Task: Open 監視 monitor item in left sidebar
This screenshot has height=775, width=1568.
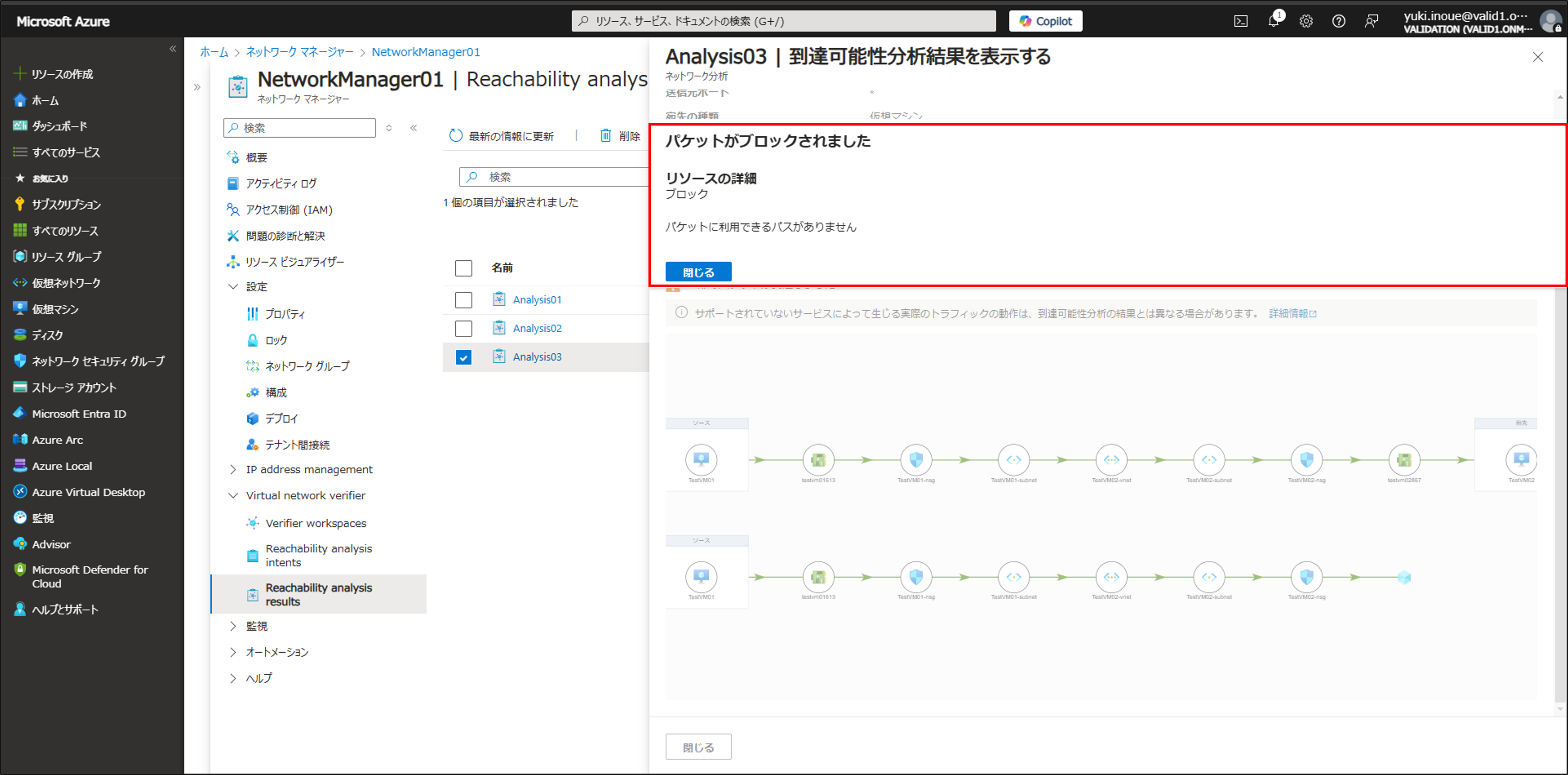Action: click(33, 518)
